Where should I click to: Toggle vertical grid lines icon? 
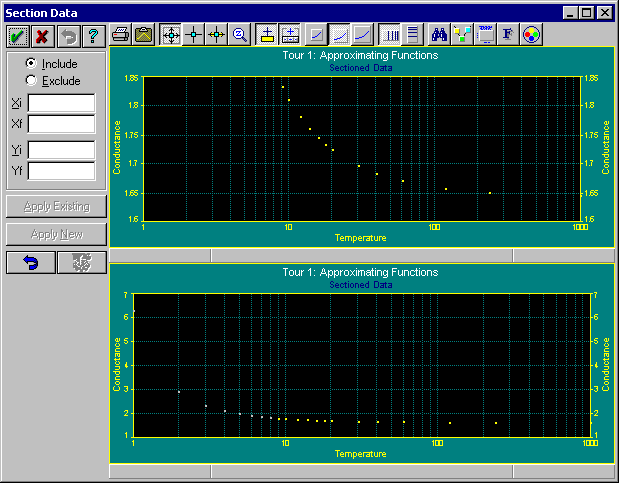pyautogui.click(x=390, y=35)
